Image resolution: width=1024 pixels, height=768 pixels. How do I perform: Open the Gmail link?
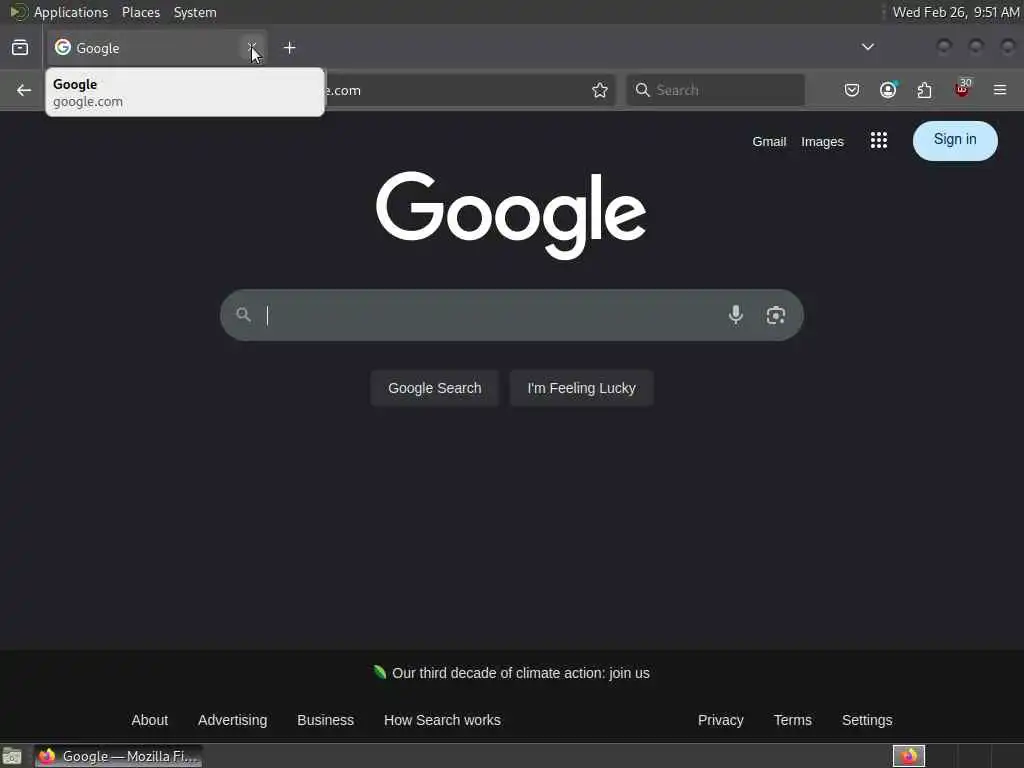[x=769, y=142]
